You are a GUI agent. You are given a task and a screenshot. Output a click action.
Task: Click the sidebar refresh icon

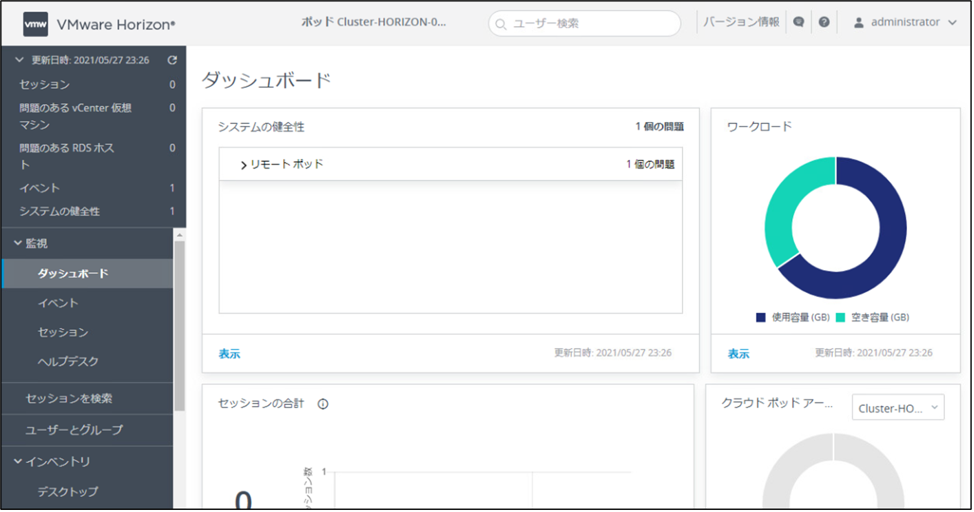(172, 60)
